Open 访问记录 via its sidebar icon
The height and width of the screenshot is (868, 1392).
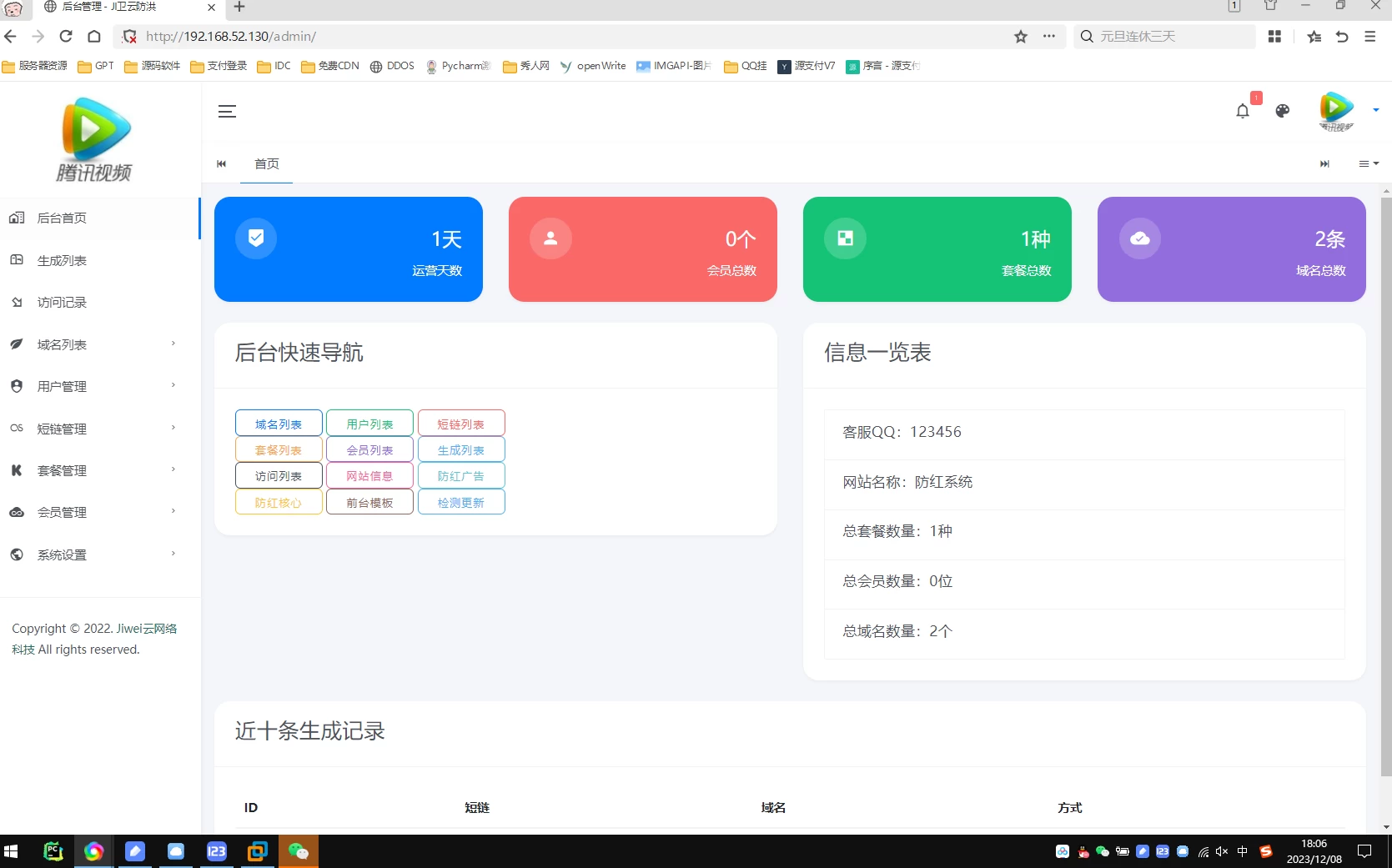17,302
